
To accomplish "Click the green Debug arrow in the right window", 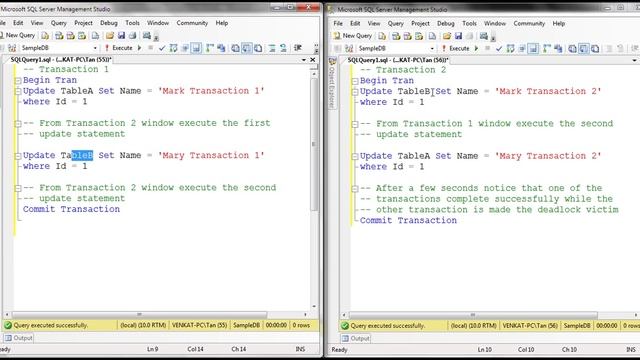I will (x=476, y=48).
